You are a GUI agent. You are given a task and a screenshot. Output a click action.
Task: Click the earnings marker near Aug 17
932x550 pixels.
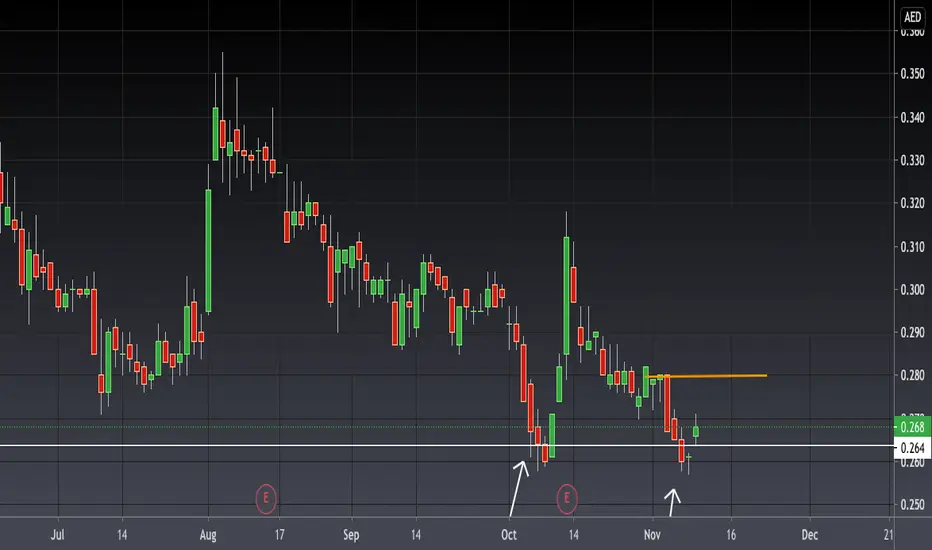266,498
